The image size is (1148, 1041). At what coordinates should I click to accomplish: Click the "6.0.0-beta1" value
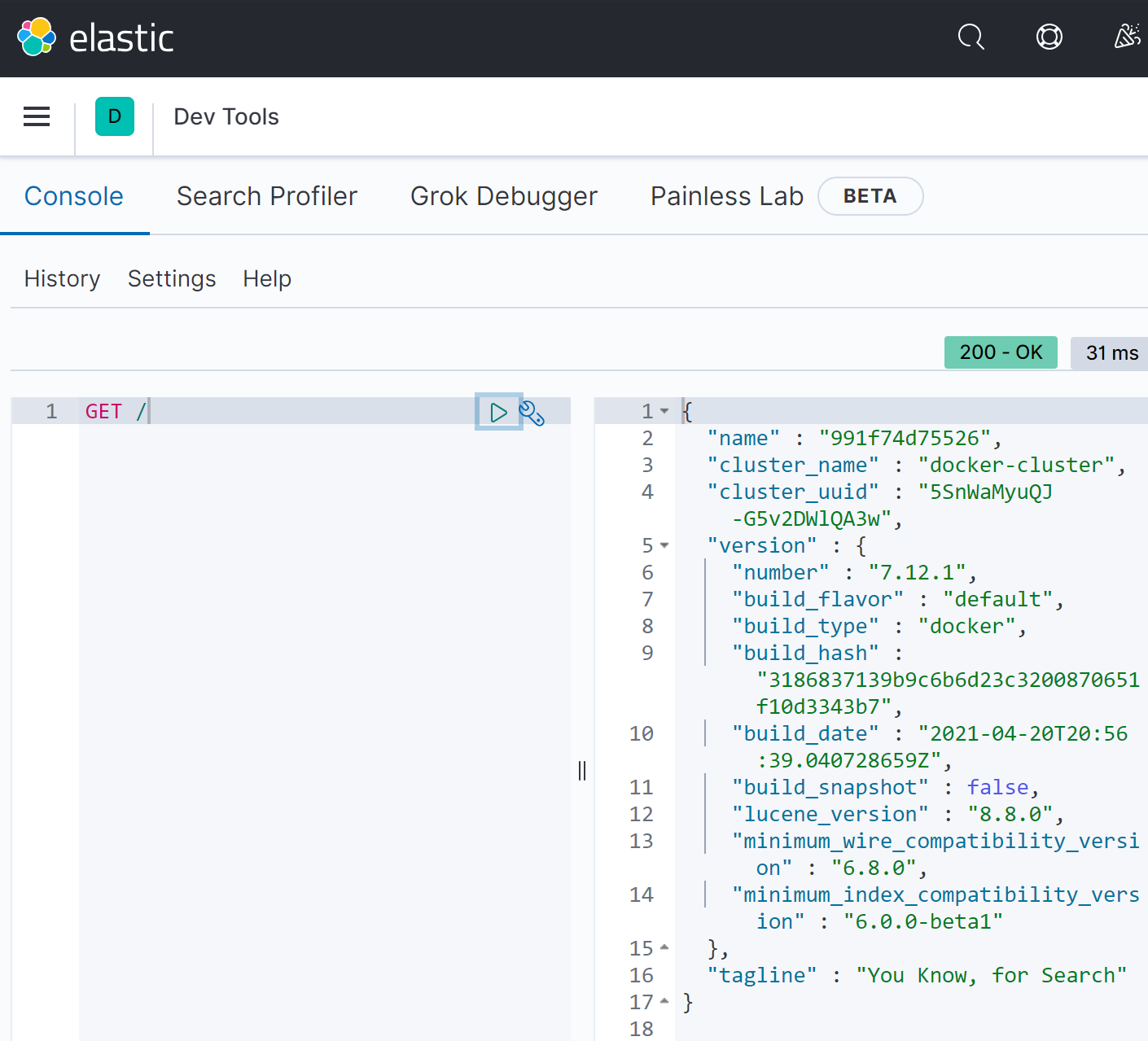point(923,921)
